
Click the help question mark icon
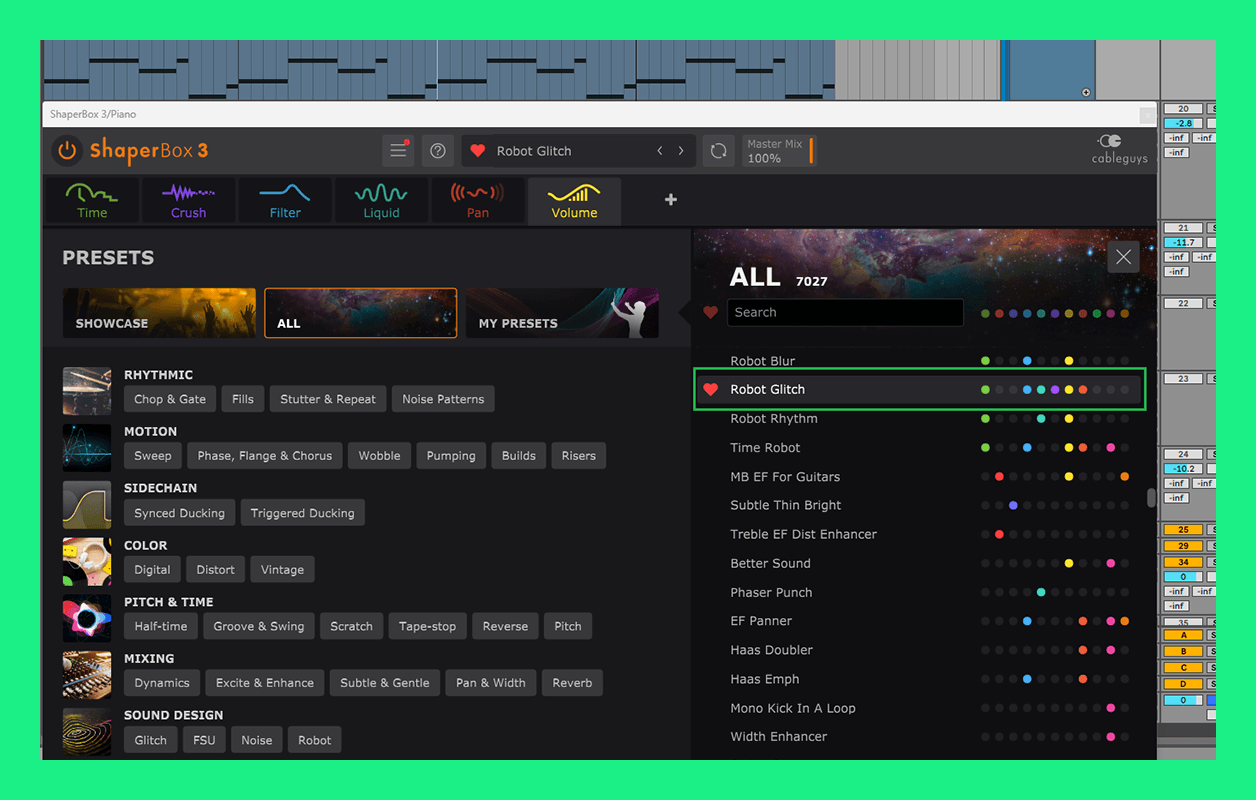click(438, 151)
